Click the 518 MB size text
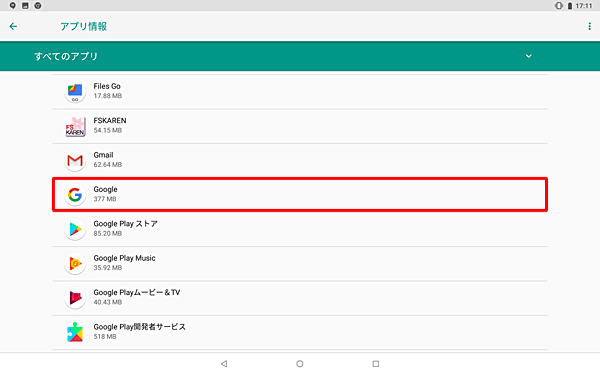Image resolution: width=600 pixels, height=375 pixels. [x=105, y=337]
